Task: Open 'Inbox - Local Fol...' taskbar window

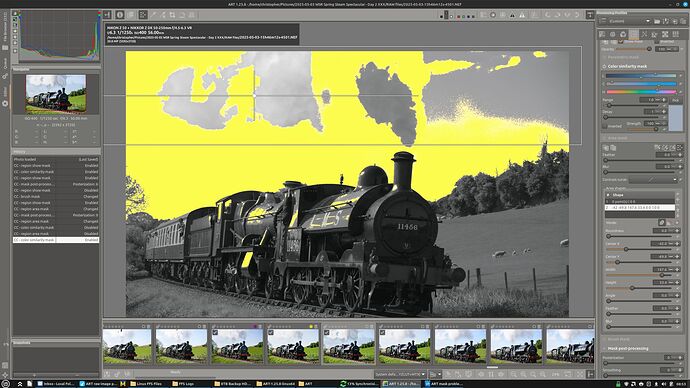Action: click(55, 384)
